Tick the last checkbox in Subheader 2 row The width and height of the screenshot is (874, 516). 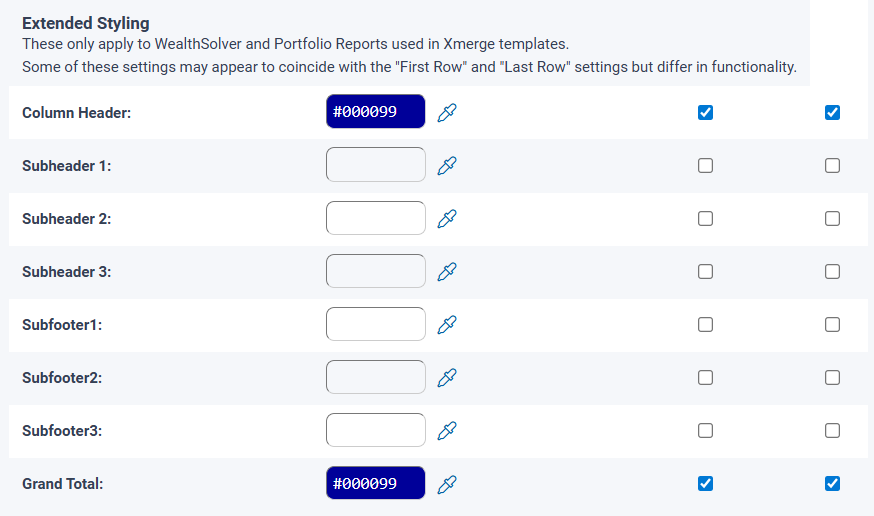click(832, 218)
